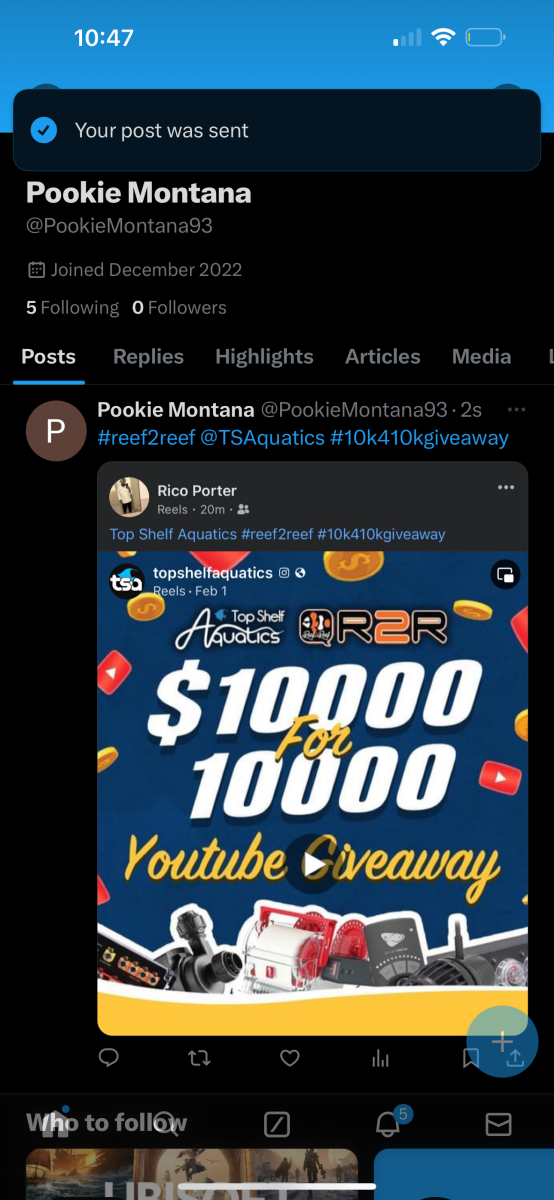Open the Articles tab
Screen dimensions: 554x1200
pyautogui.click(x=383, y=357)
